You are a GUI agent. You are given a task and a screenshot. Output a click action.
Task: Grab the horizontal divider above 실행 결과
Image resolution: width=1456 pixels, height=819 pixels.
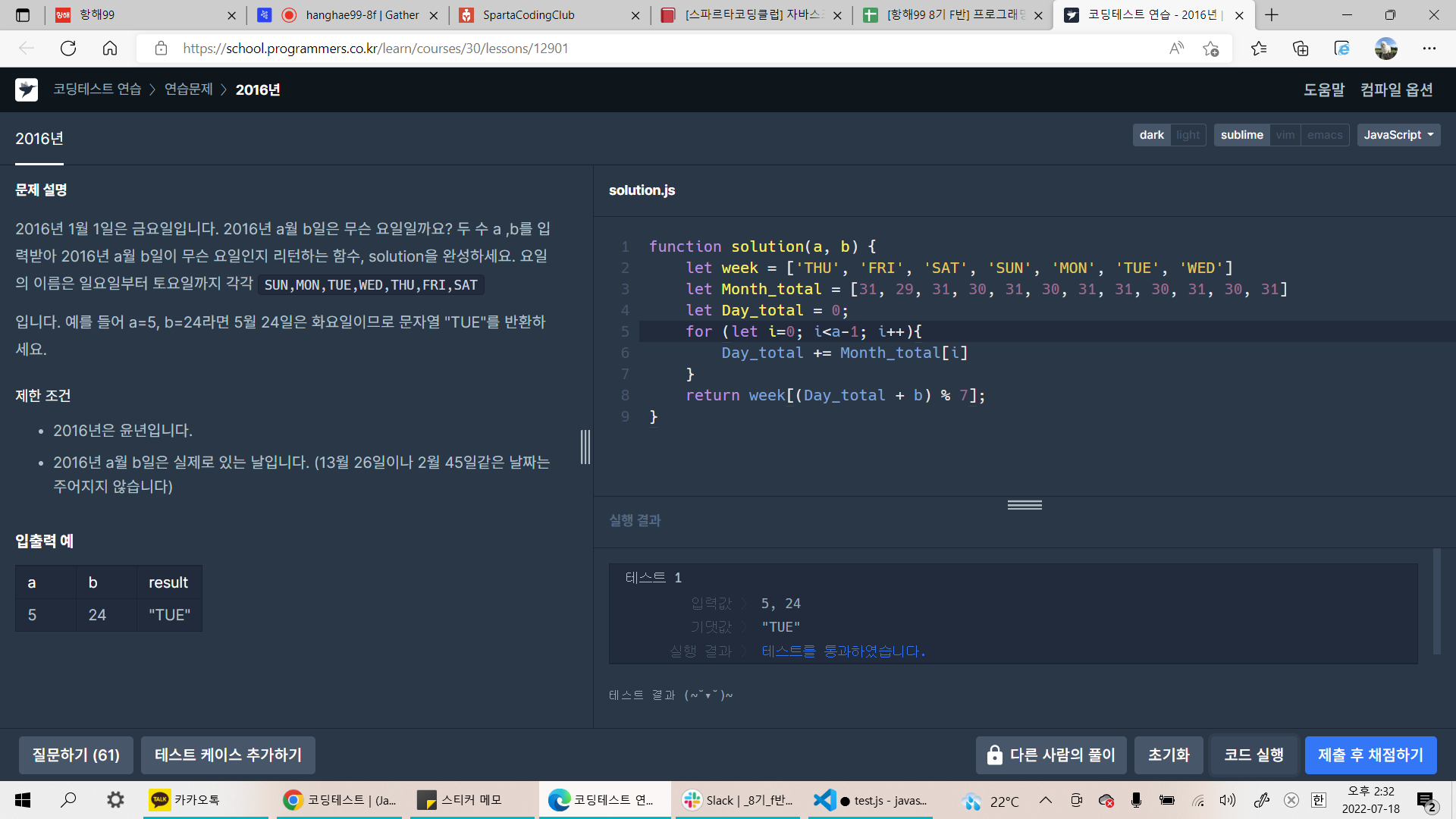[1025, 505]
